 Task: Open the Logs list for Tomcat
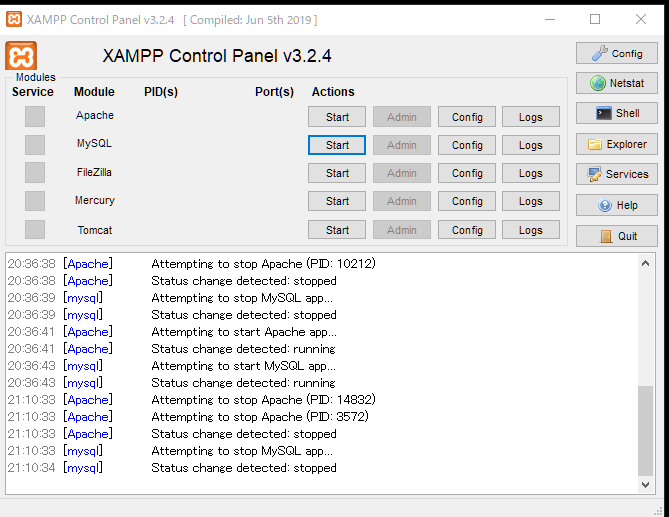tap(531, 230)
